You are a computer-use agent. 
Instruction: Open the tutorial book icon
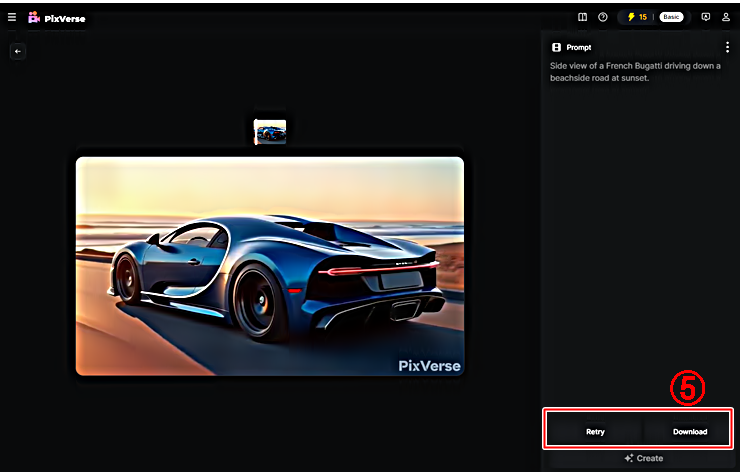click(582, 17)
